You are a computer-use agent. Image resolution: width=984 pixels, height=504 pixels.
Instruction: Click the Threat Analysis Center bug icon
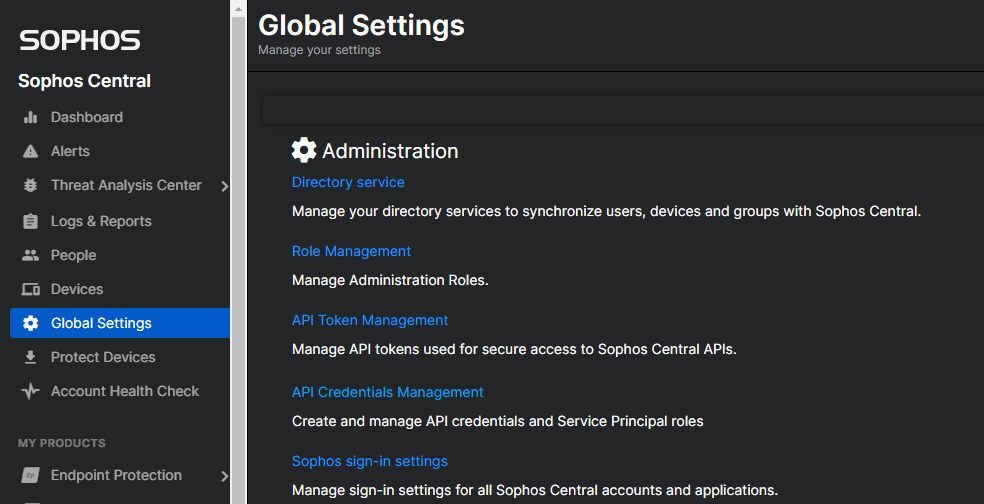(30, 185)
